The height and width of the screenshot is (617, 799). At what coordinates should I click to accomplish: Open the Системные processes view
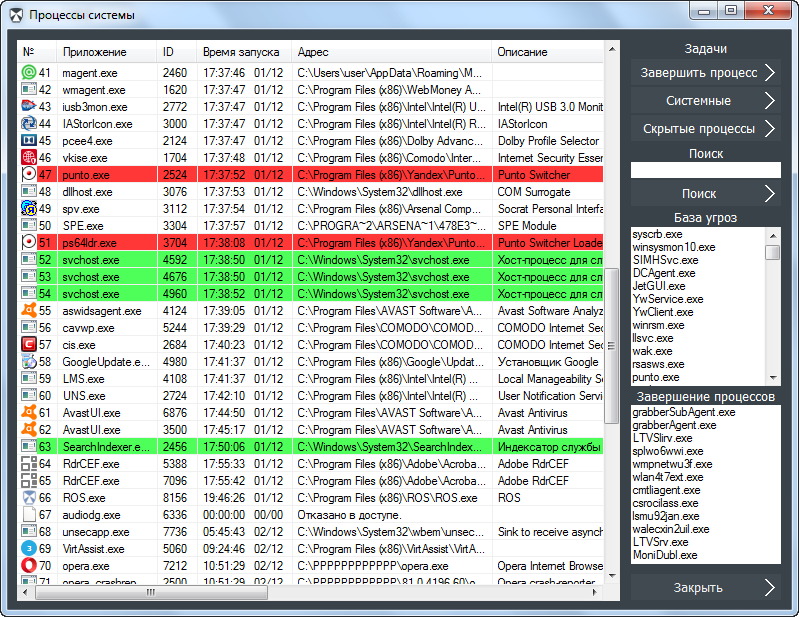(705, 101)
